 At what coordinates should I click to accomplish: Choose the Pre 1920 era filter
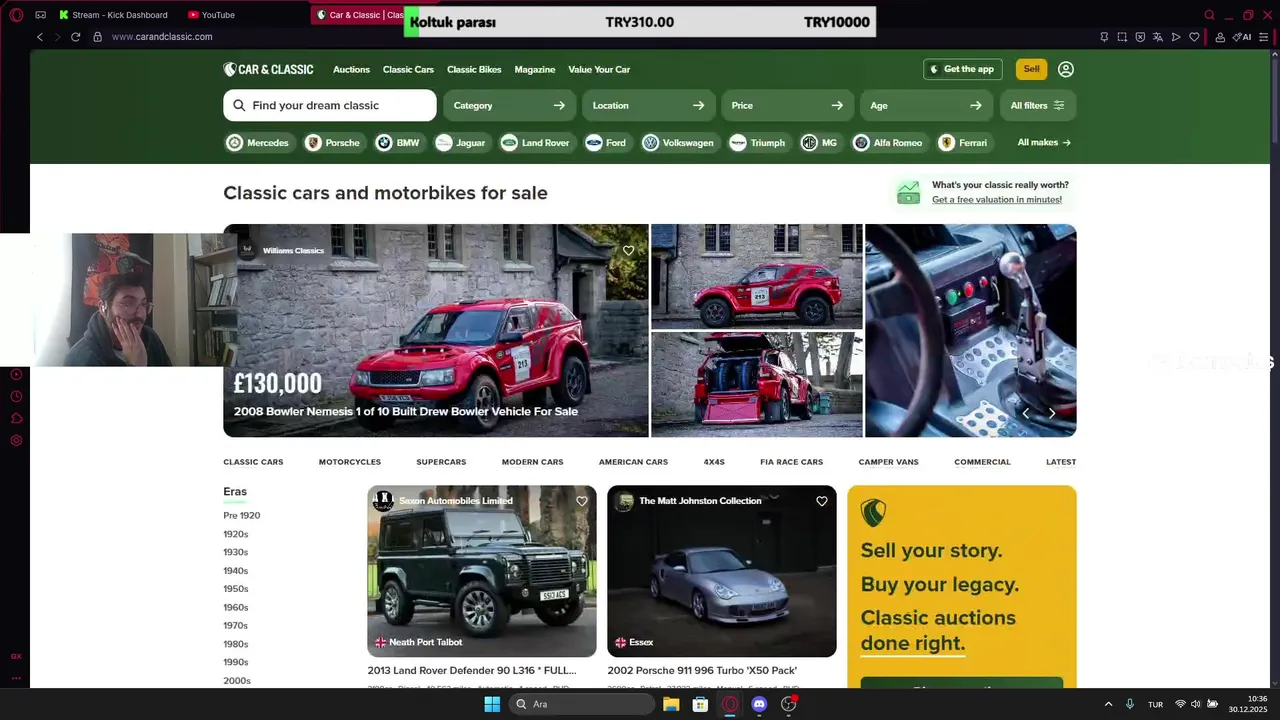click(x=242, y=516)
